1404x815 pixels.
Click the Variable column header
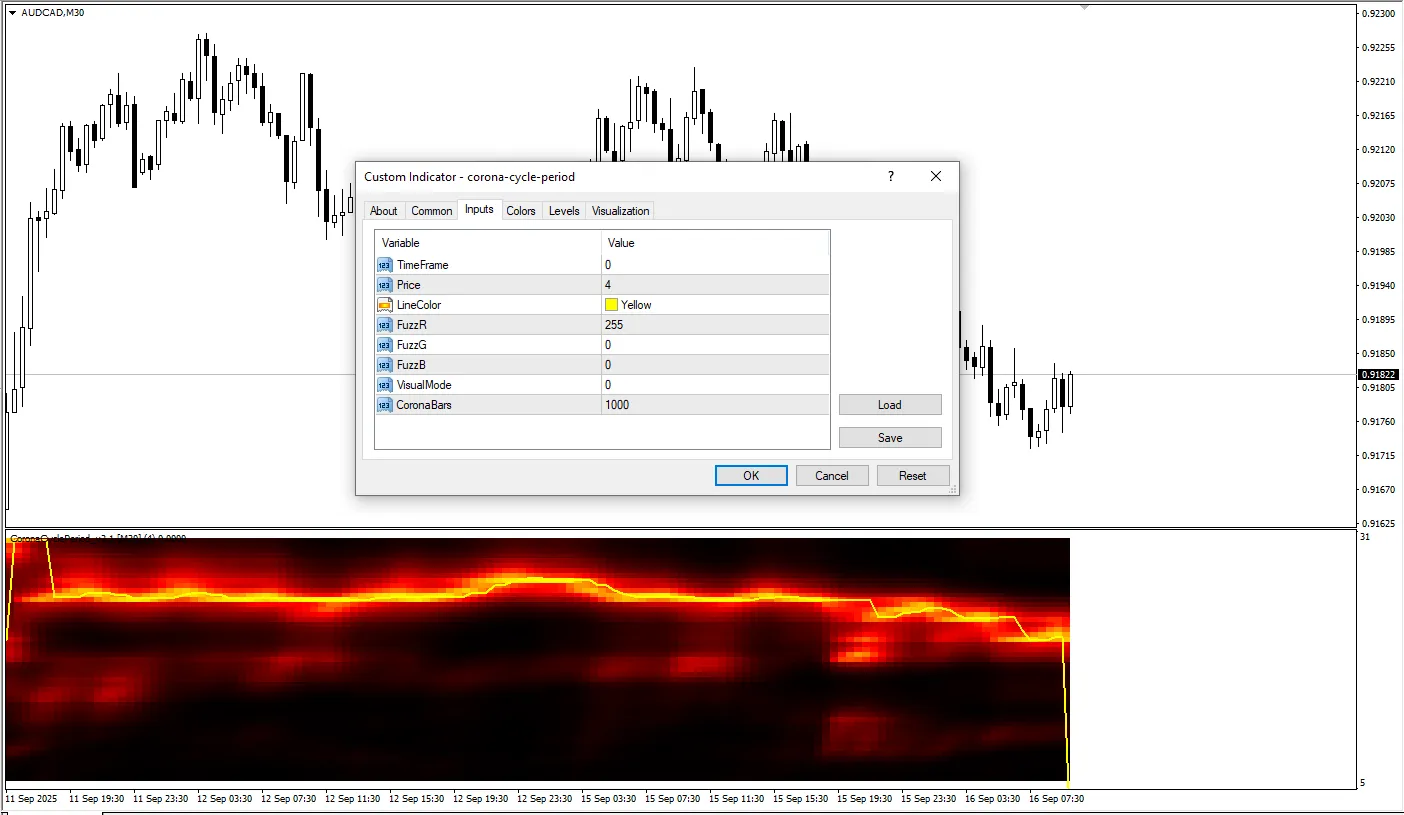[488, 243]
